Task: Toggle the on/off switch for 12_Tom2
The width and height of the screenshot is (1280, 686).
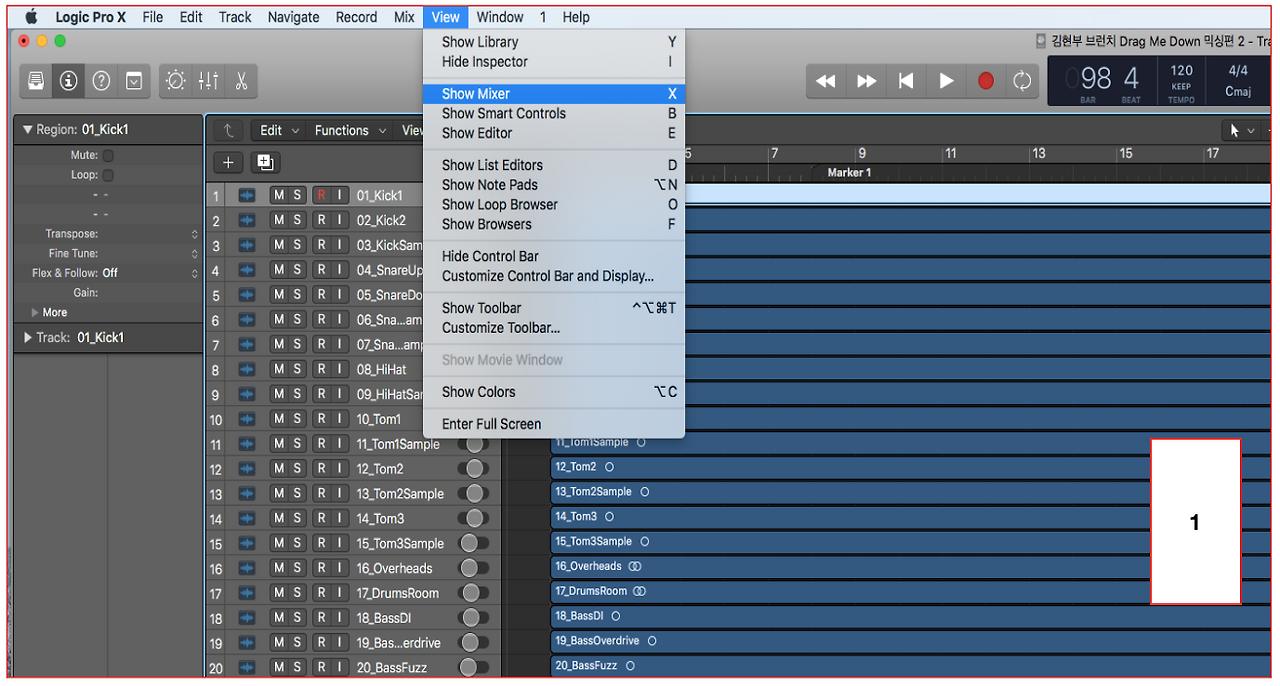Action: click(474, 468)
